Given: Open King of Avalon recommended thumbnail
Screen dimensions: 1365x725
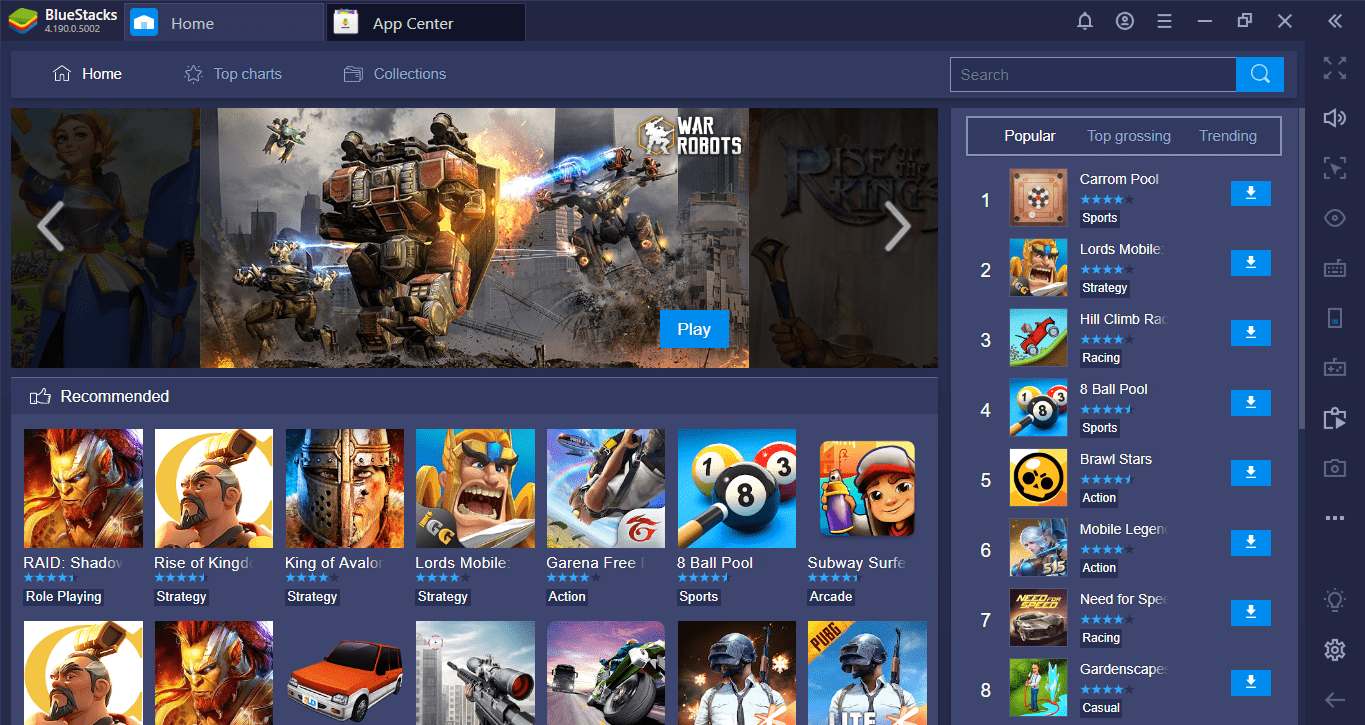Looking at the screenshot, I should tap(345, 488).
